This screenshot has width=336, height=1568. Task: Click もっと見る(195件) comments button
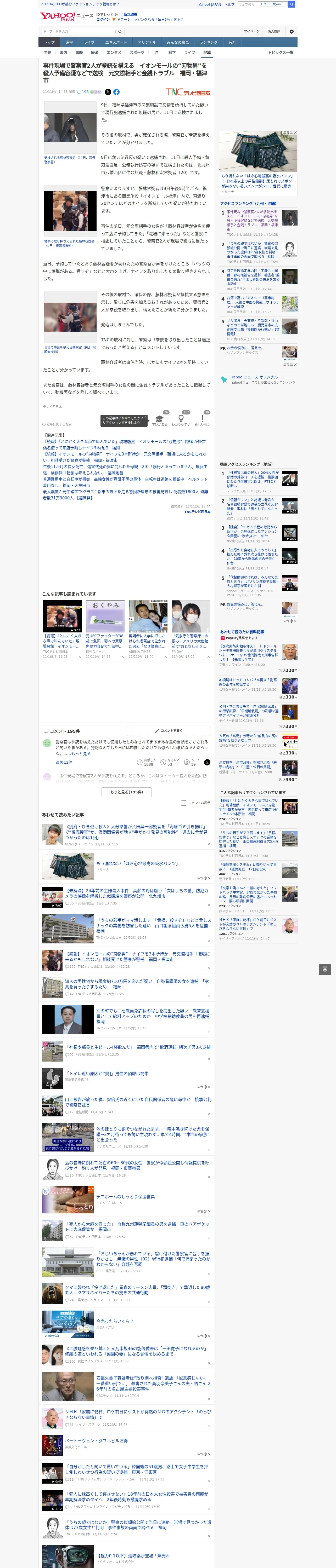127,792
